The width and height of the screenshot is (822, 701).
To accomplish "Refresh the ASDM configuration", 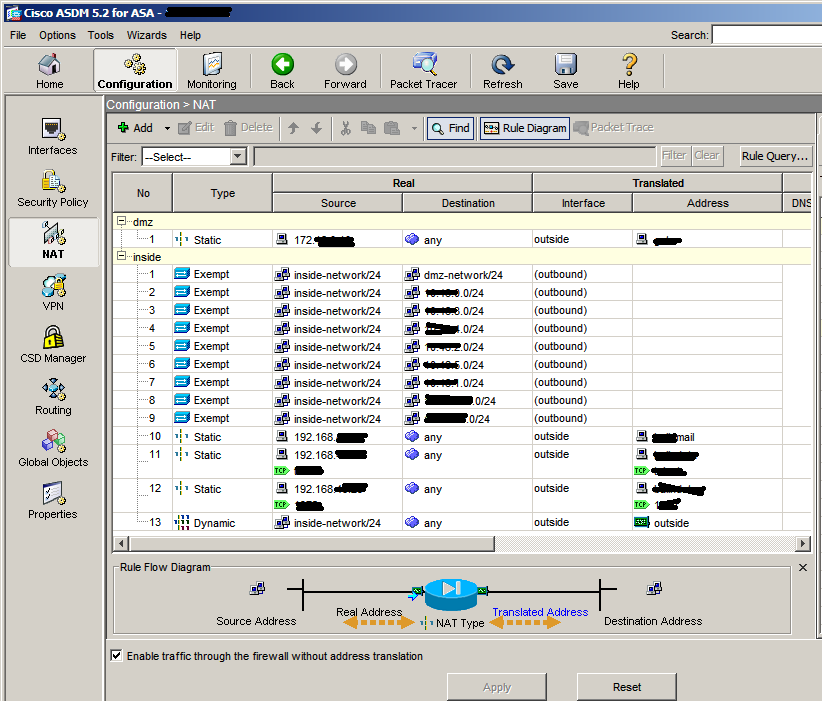I will coord(503,71).
